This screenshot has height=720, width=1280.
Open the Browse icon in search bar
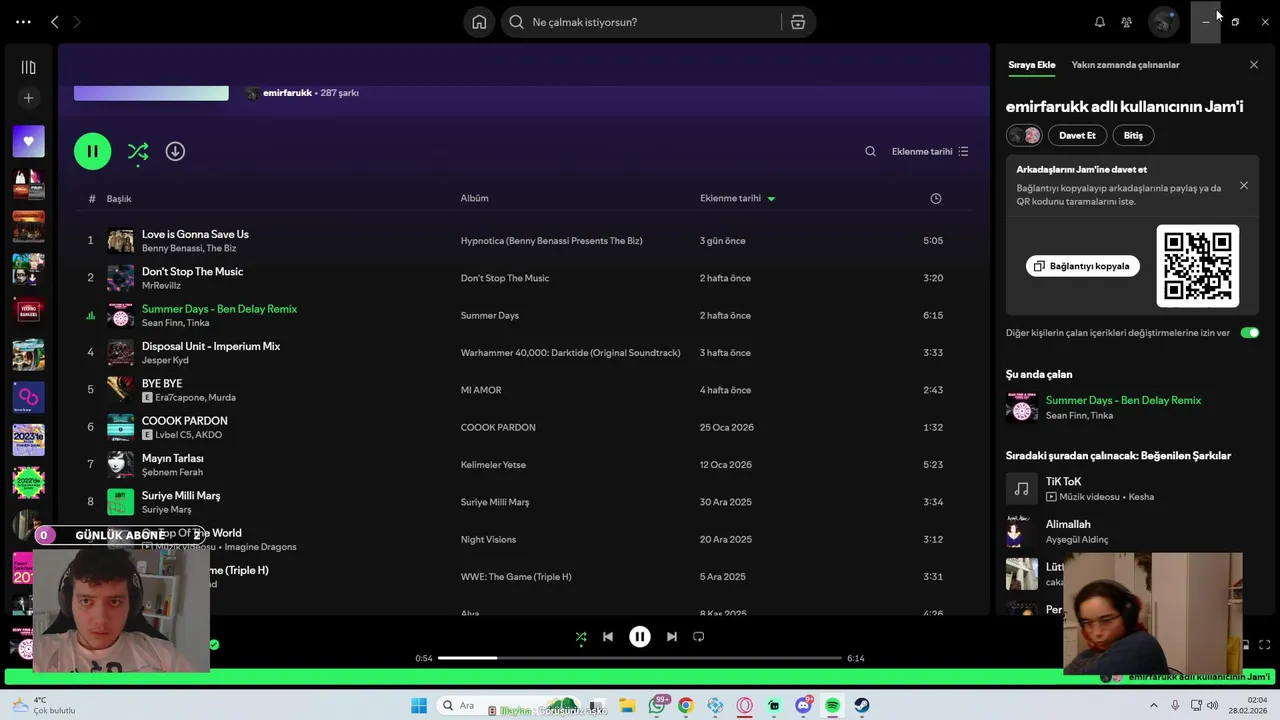tap(798, 22)
